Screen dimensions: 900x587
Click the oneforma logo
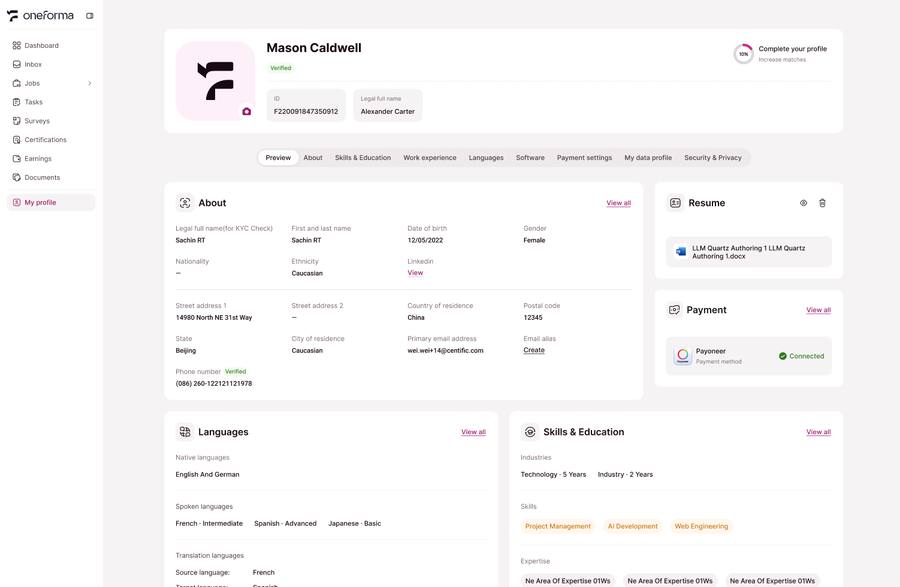pyautogui.click(x=40, y=15)
